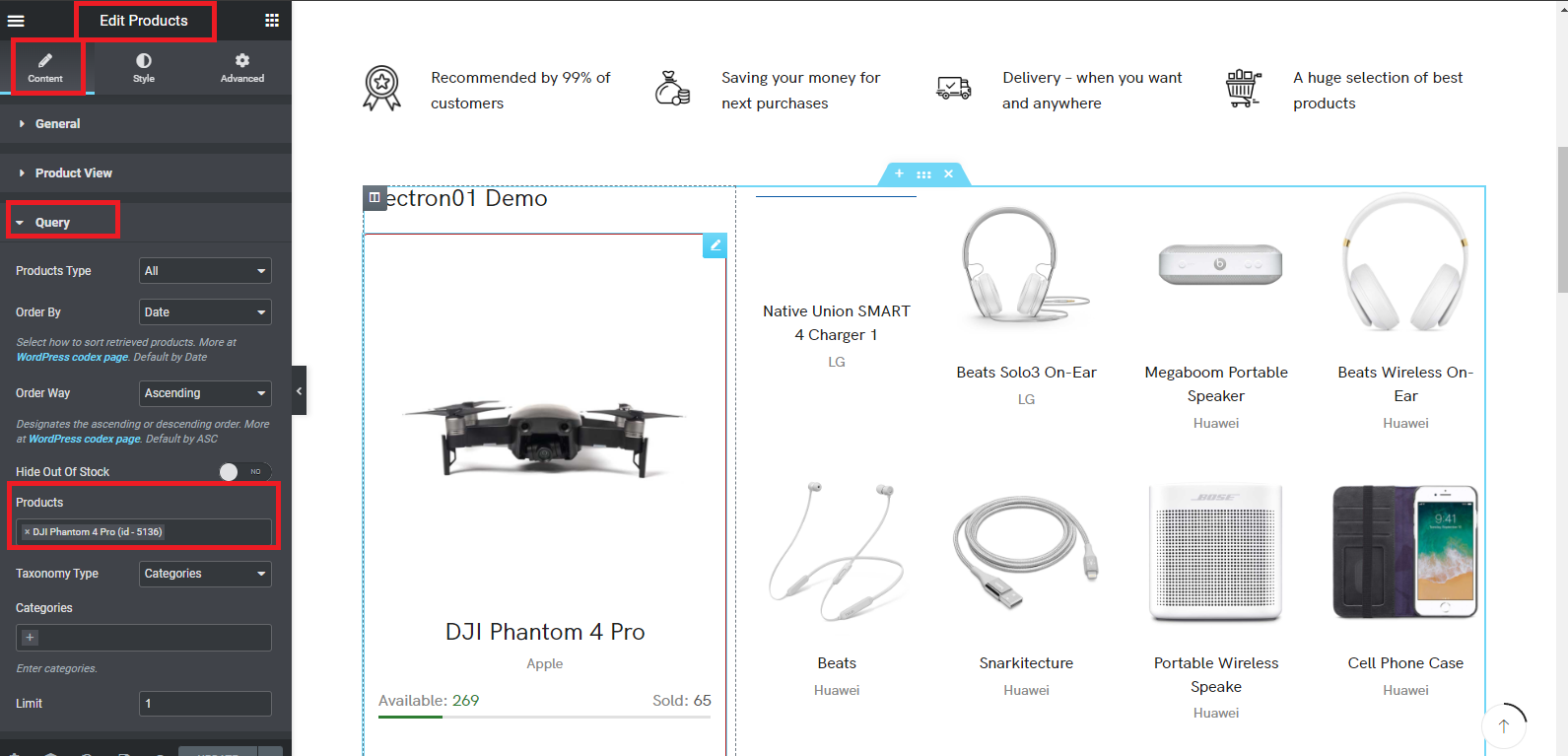1568x756 pixels.
Task: Open the Products Type dropdown
Action: click(x=205, y=271)
